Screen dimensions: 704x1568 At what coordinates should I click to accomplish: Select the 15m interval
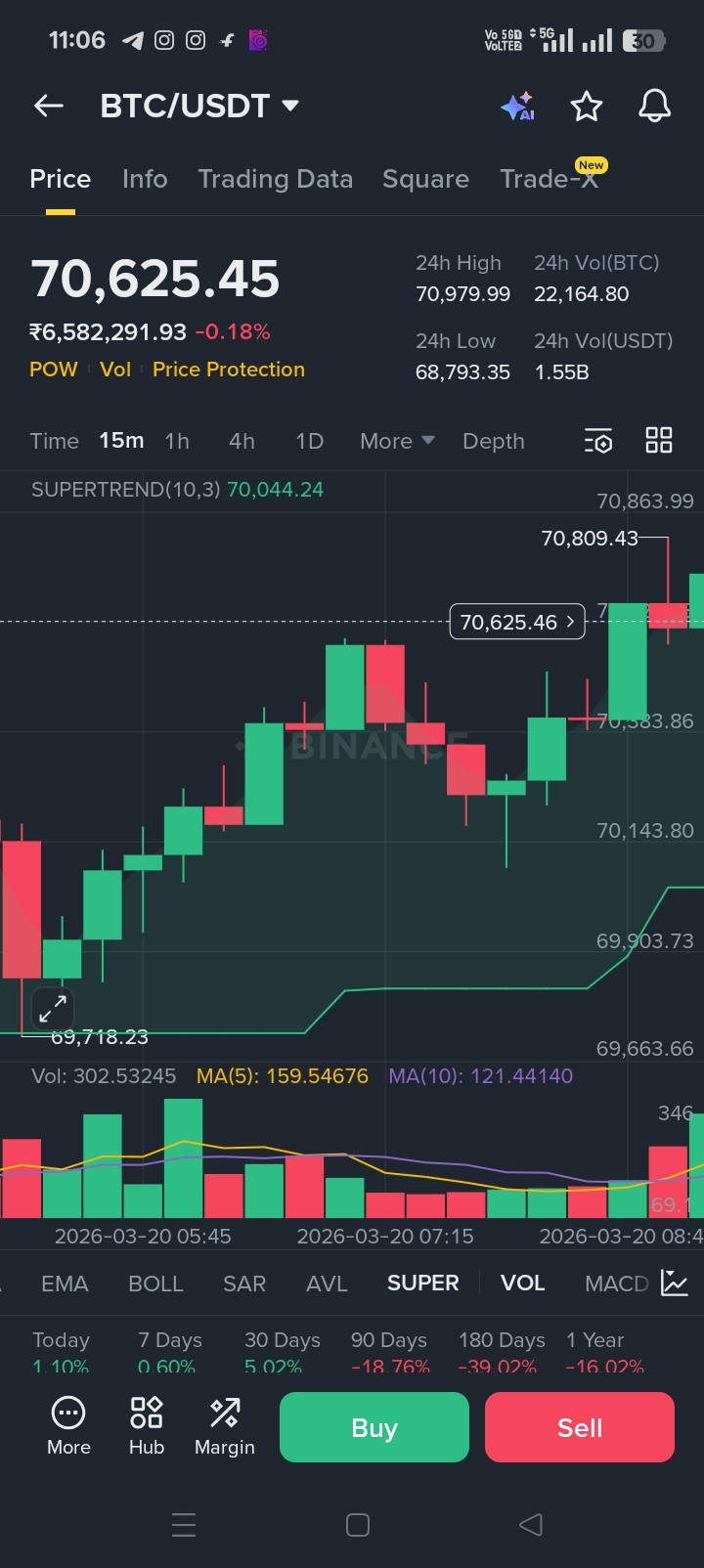121,441
